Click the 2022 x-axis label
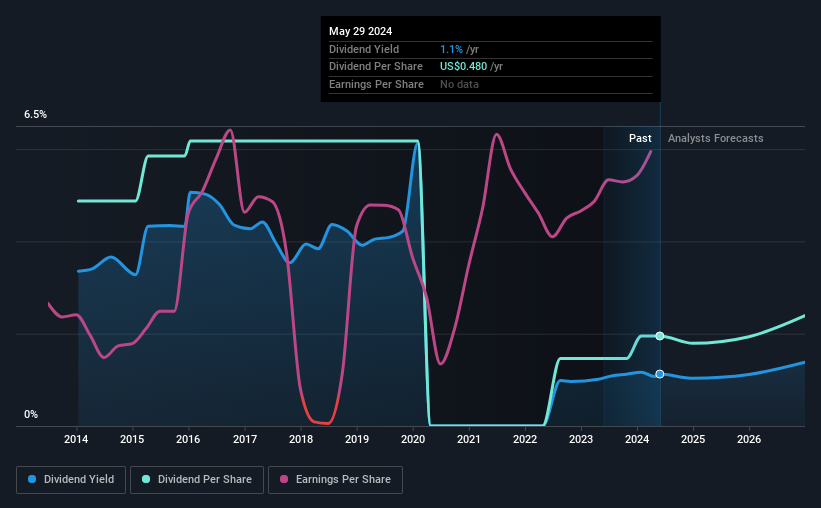Screen dimensions: 821x508 tap(525, 439)
